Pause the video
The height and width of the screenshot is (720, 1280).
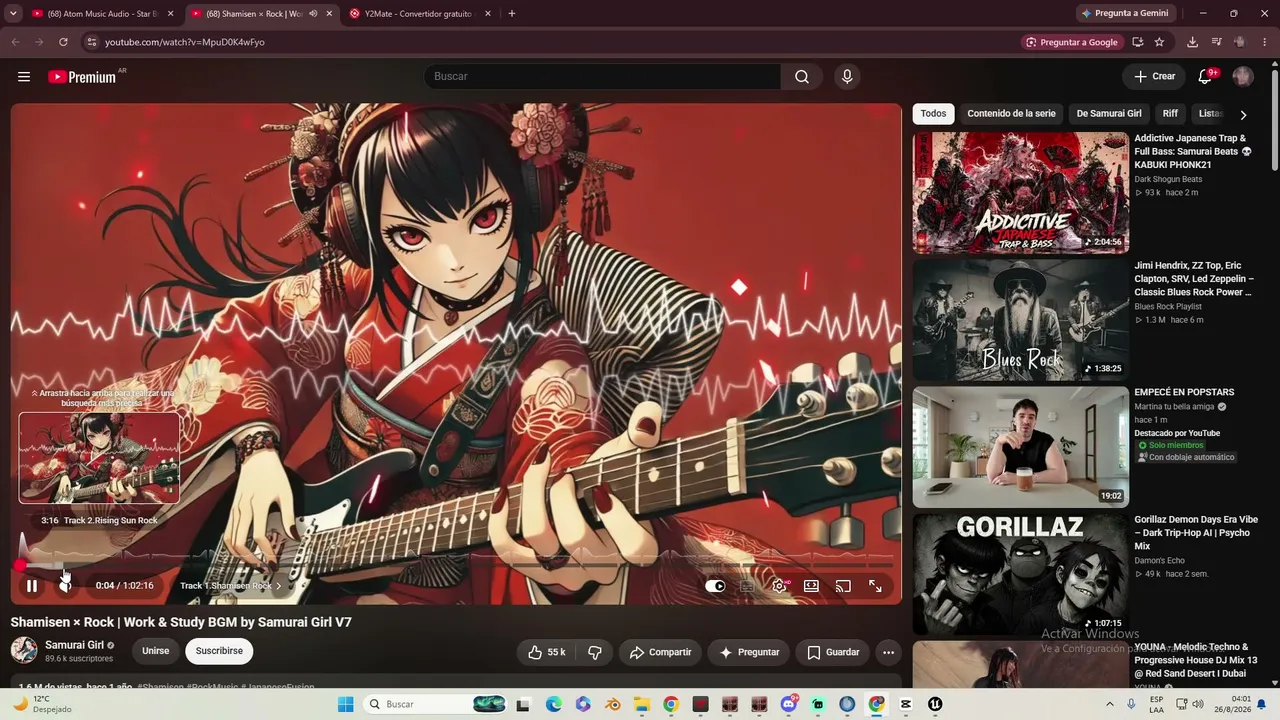point(32,586)
